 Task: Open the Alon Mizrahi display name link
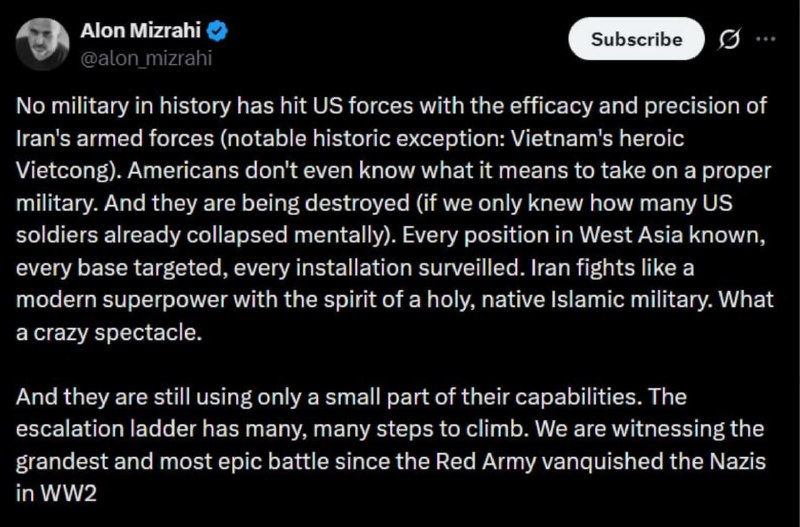pyautogui.click(x=140, y=31)
